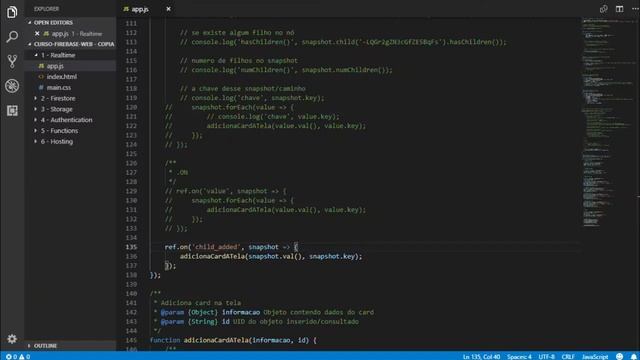Switch to the app.js tab
Image resolution: width=640 pixels, height=360 pixels.
click(140, 9)
